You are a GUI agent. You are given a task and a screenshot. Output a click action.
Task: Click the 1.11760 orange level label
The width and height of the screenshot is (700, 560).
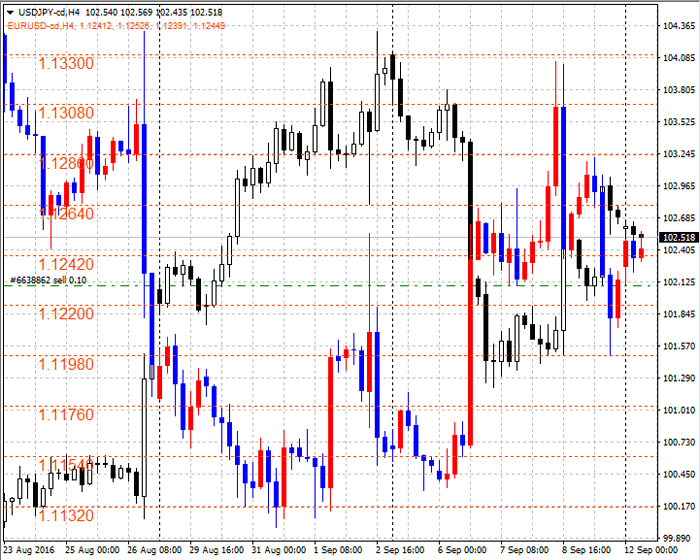click(x=66, y=414)
